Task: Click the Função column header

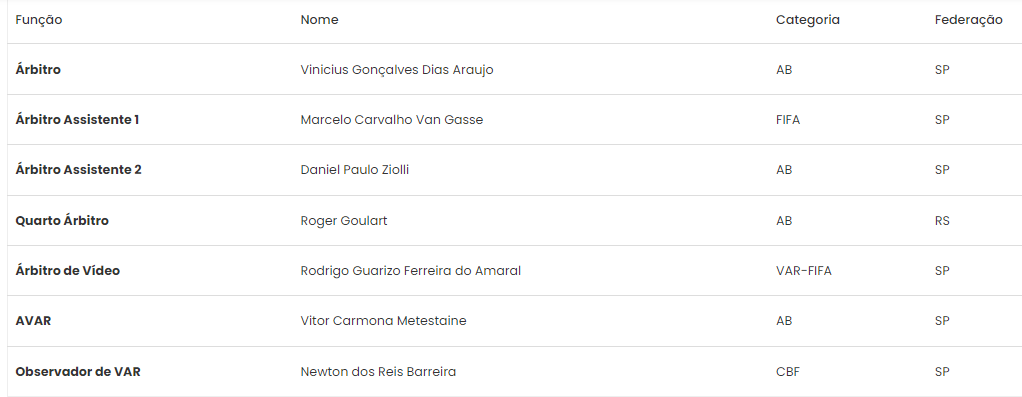Action: click(39, 20)
